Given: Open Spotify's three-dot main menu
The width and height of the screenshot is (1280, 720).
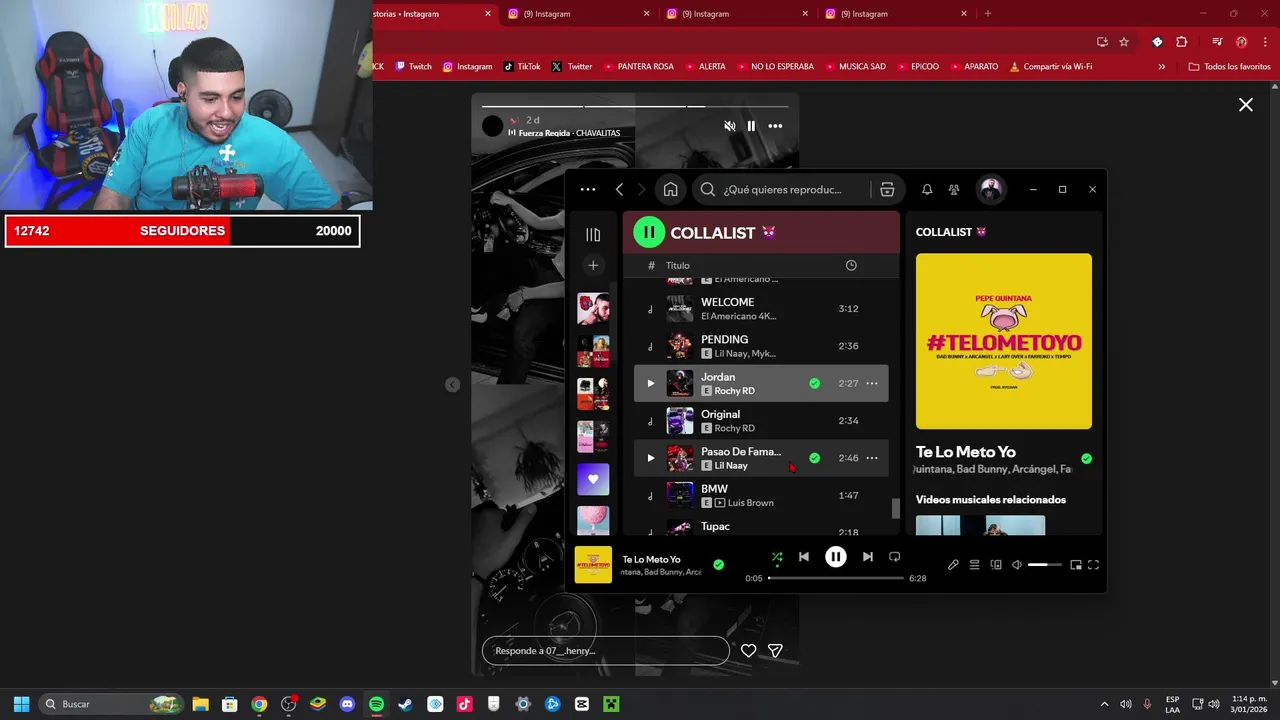Looking at the screenshot, I should [588, 190].
